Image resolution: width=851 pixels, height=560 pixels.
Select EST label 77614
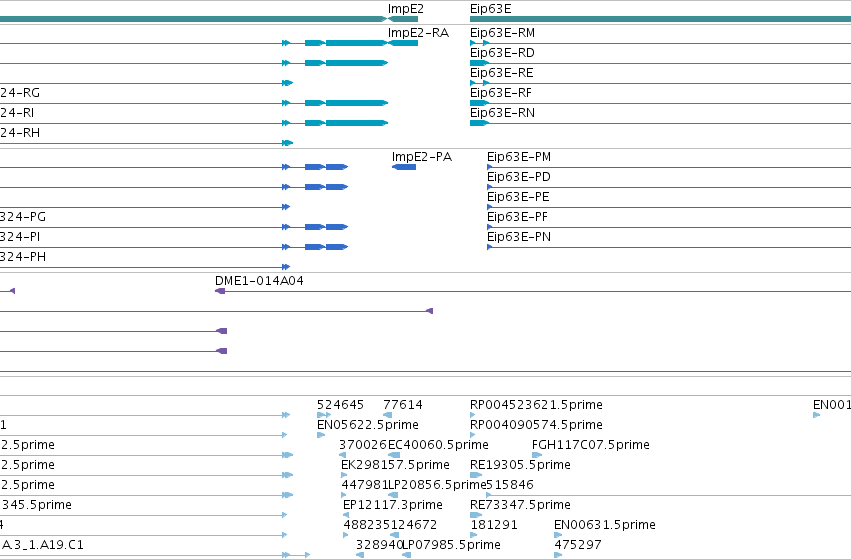pyautogui.click(x=403, y=405)
